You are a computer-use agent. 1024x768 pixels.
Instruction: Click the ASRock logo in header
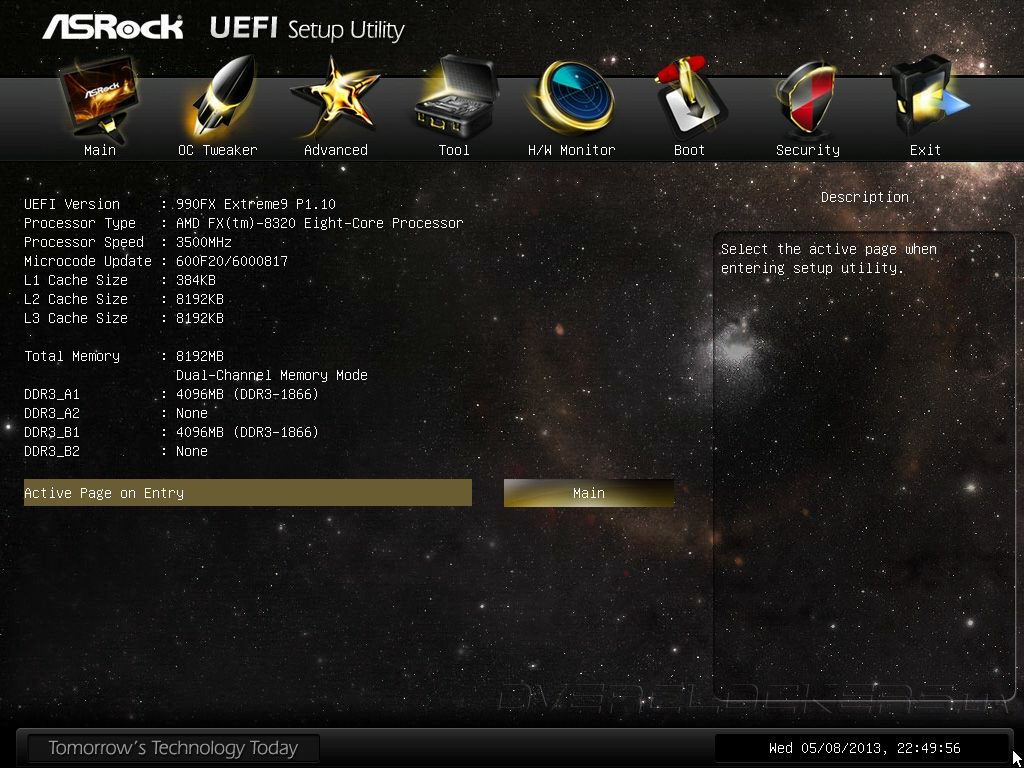(113, 28)
